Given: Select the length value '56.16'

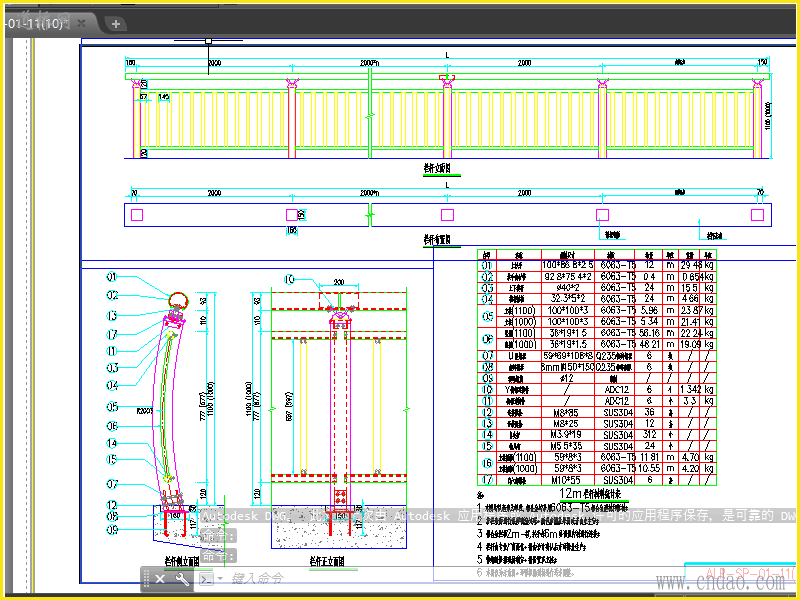Looking at the screenshot, I should pos(649,333).
